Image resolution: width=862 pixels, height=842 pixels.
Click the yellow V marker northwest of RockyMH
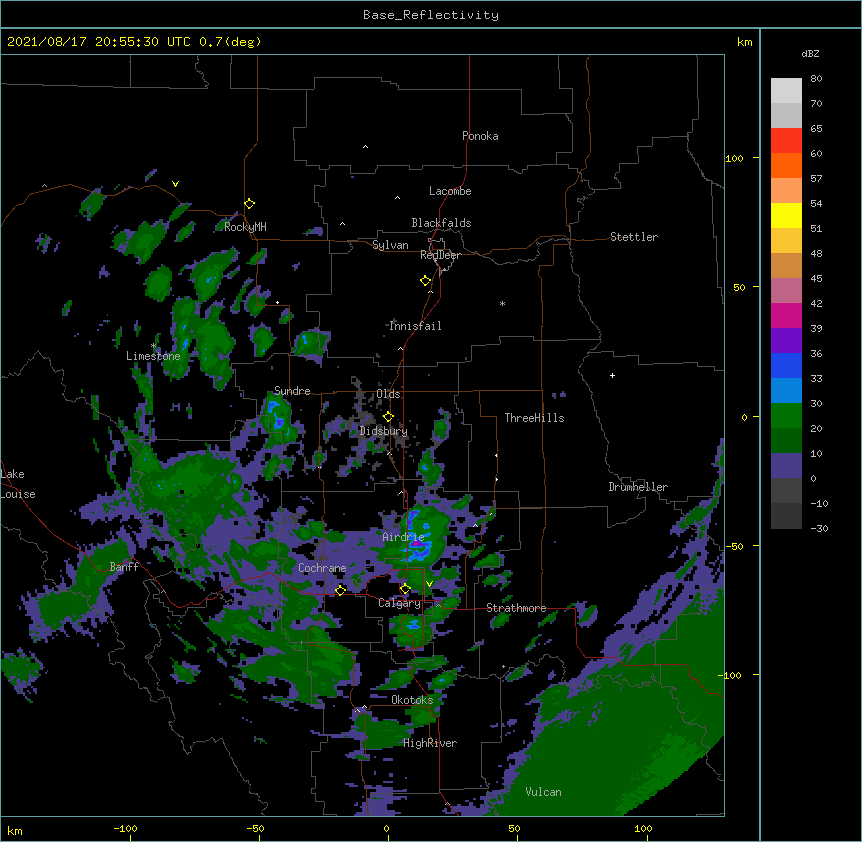coord(175,184)
